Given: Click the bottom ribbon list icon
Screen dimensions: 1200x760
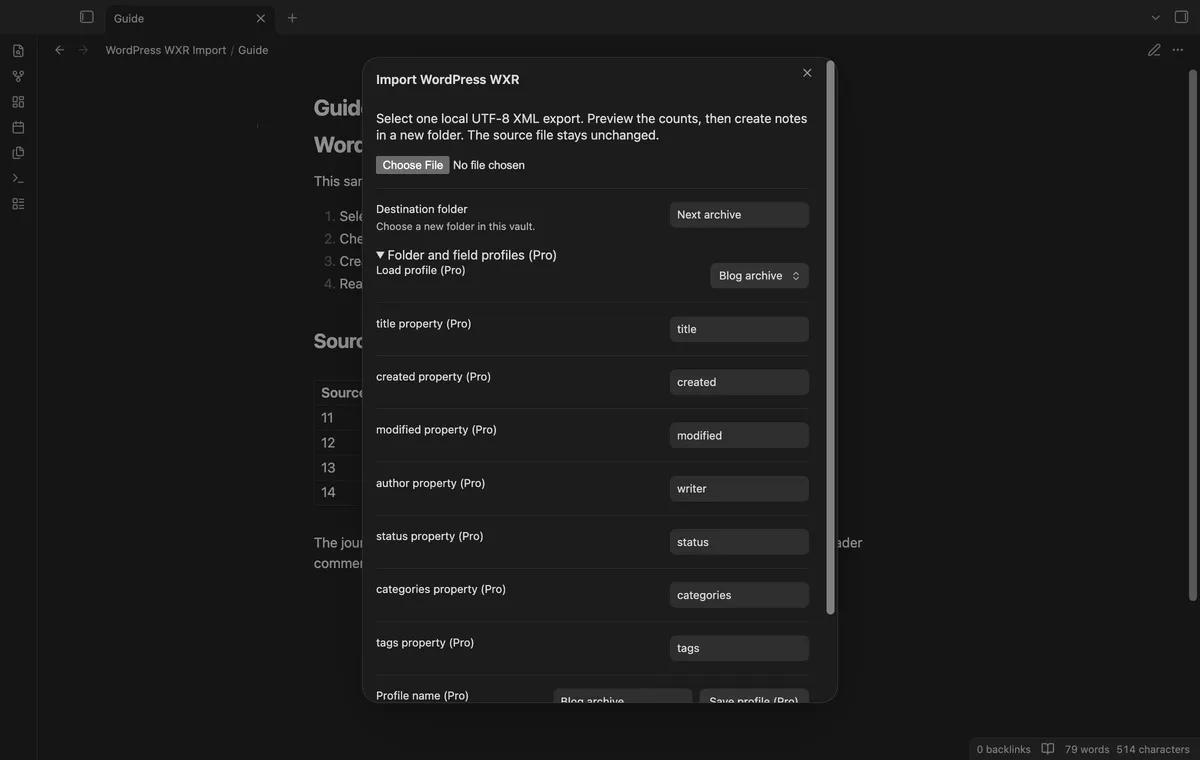Looking at the screenshot, I should pyautogui.click(x=18, y=204).
